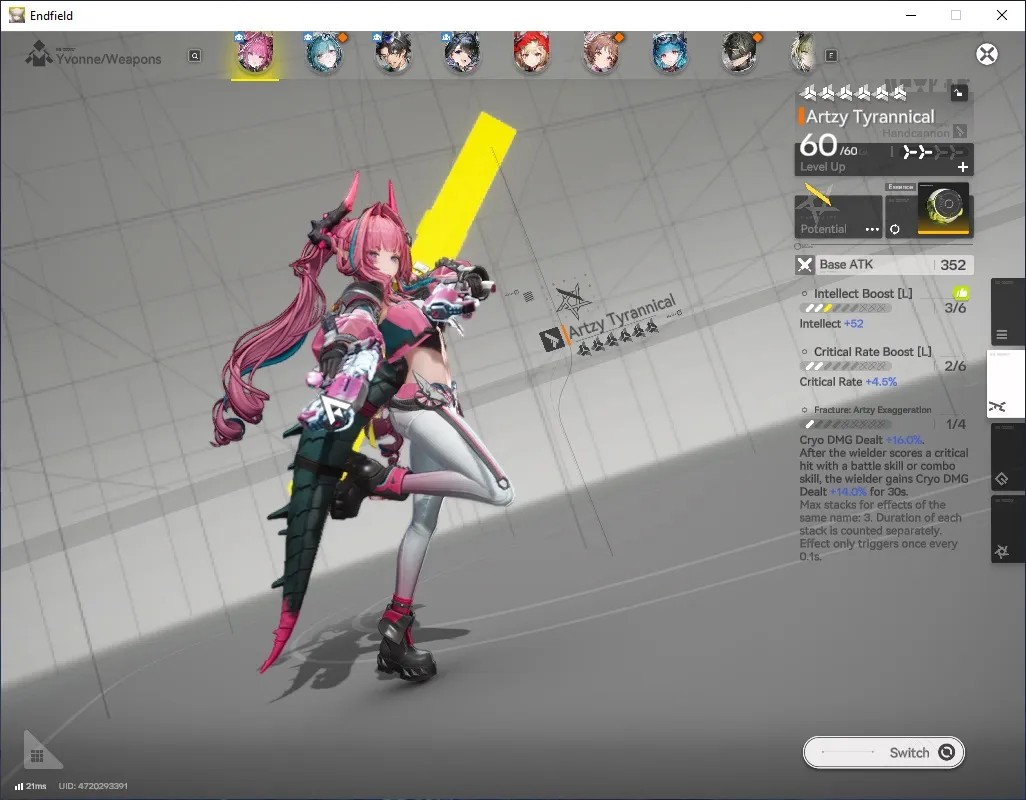Maximize the Endfield window
The width and height of the screenshot is (1026, 800).
(956, 15)
